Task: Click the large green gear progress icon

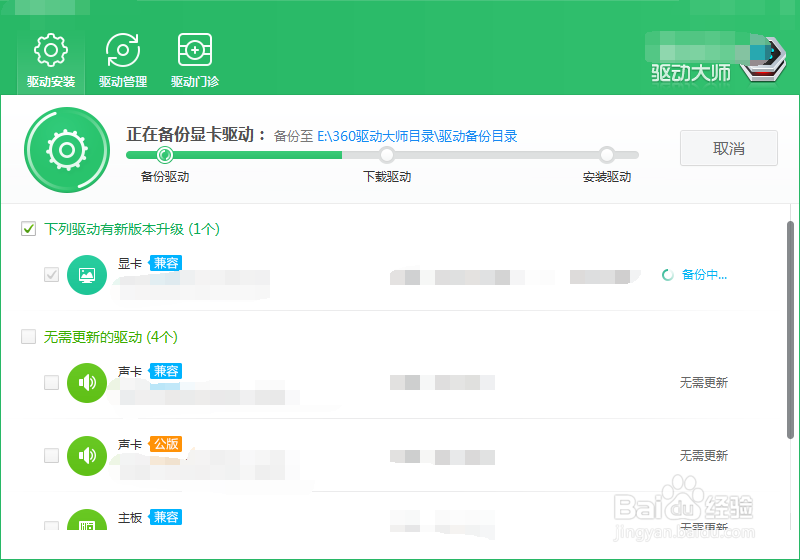Action: [x=67, y=150]
